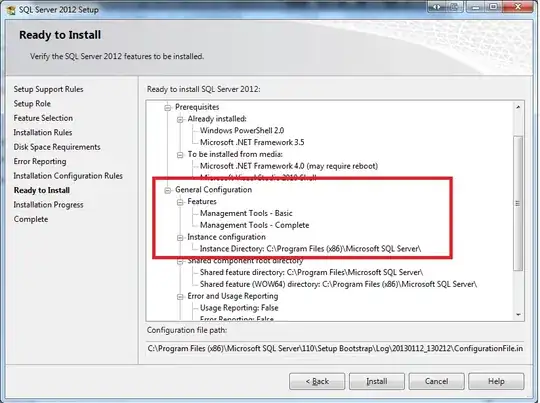Click the scroll down arrow in summary tree

(x=518, y=314)
